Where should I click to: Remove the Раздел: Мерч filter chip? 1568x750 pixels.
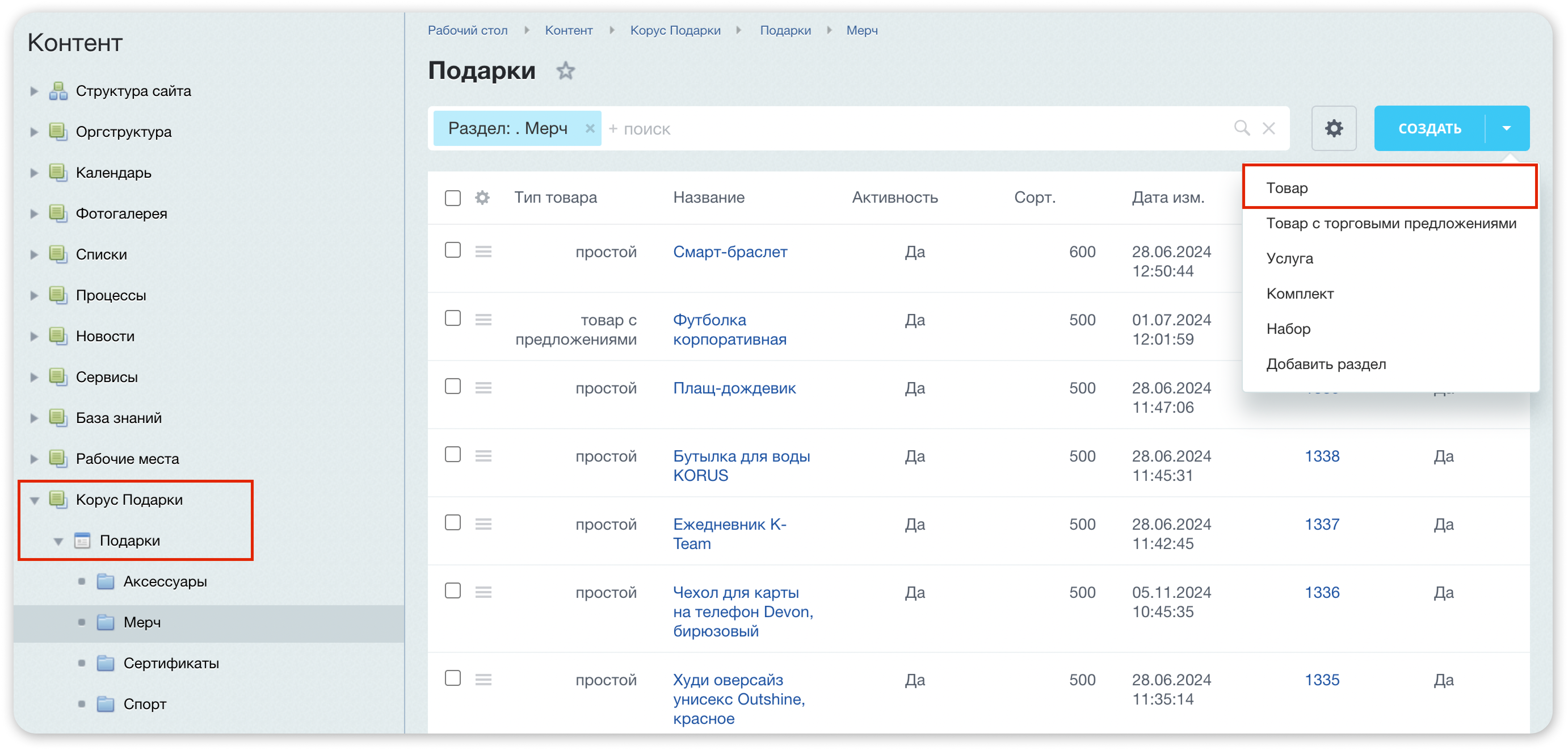pyautogui.click(x=589, y=128)
